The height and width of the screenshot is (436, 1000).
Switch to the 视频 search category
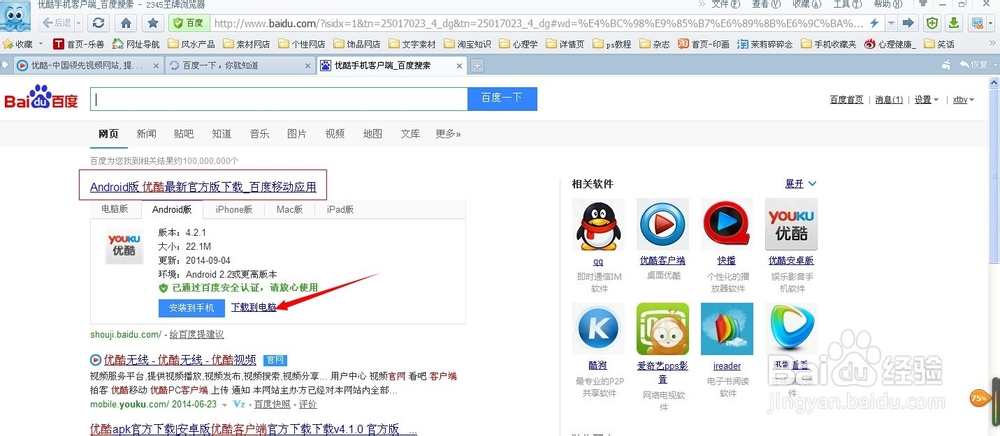334,134
